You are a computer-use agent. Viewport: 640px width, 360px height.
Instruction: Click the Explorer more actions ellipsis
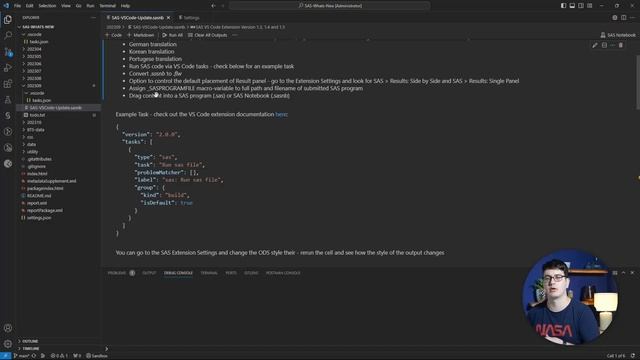[93, 18]
